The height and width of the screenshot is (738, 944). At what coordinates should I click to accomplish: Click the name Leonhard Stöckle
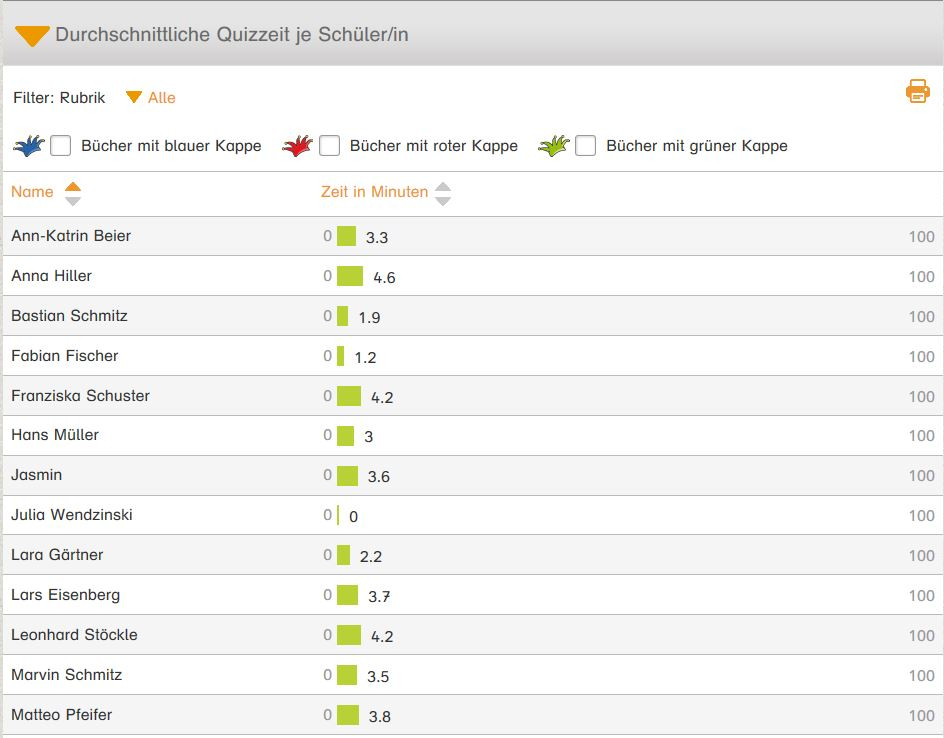(x=74, y=635)
